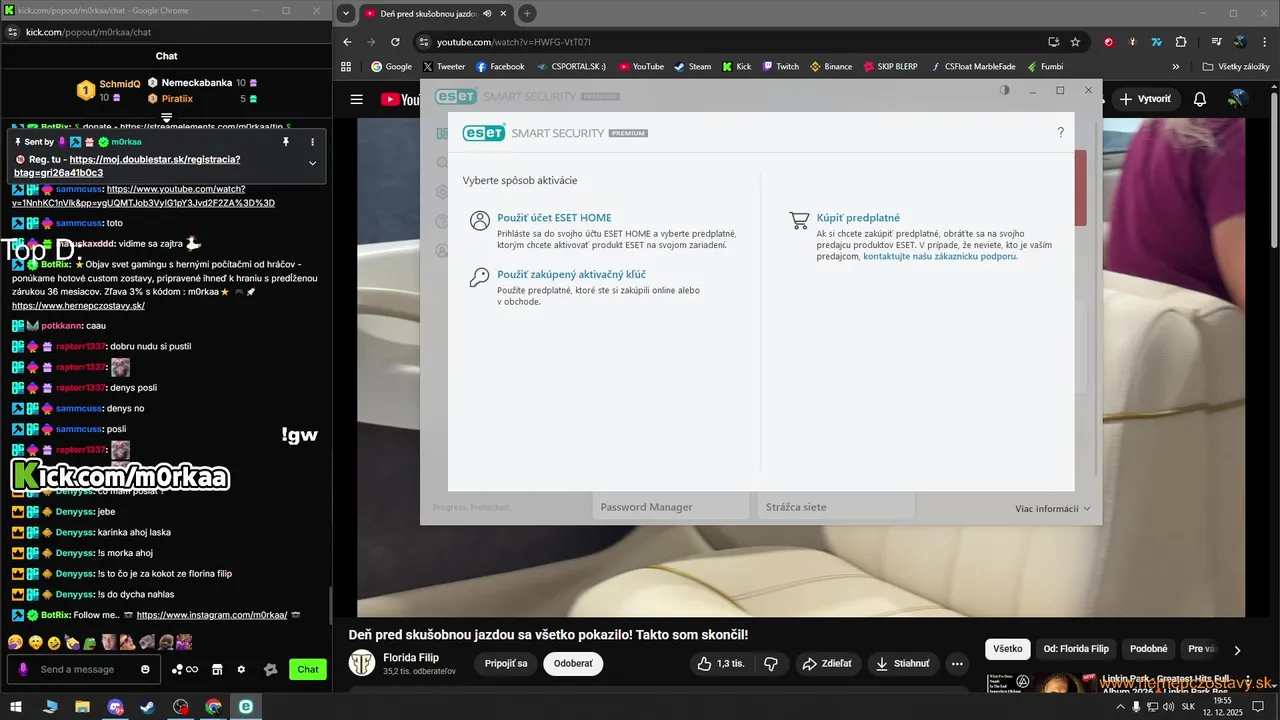Open the 7TV extension icon
The width and height of the screenshot is (1280, 720).
pos(1156,42)
